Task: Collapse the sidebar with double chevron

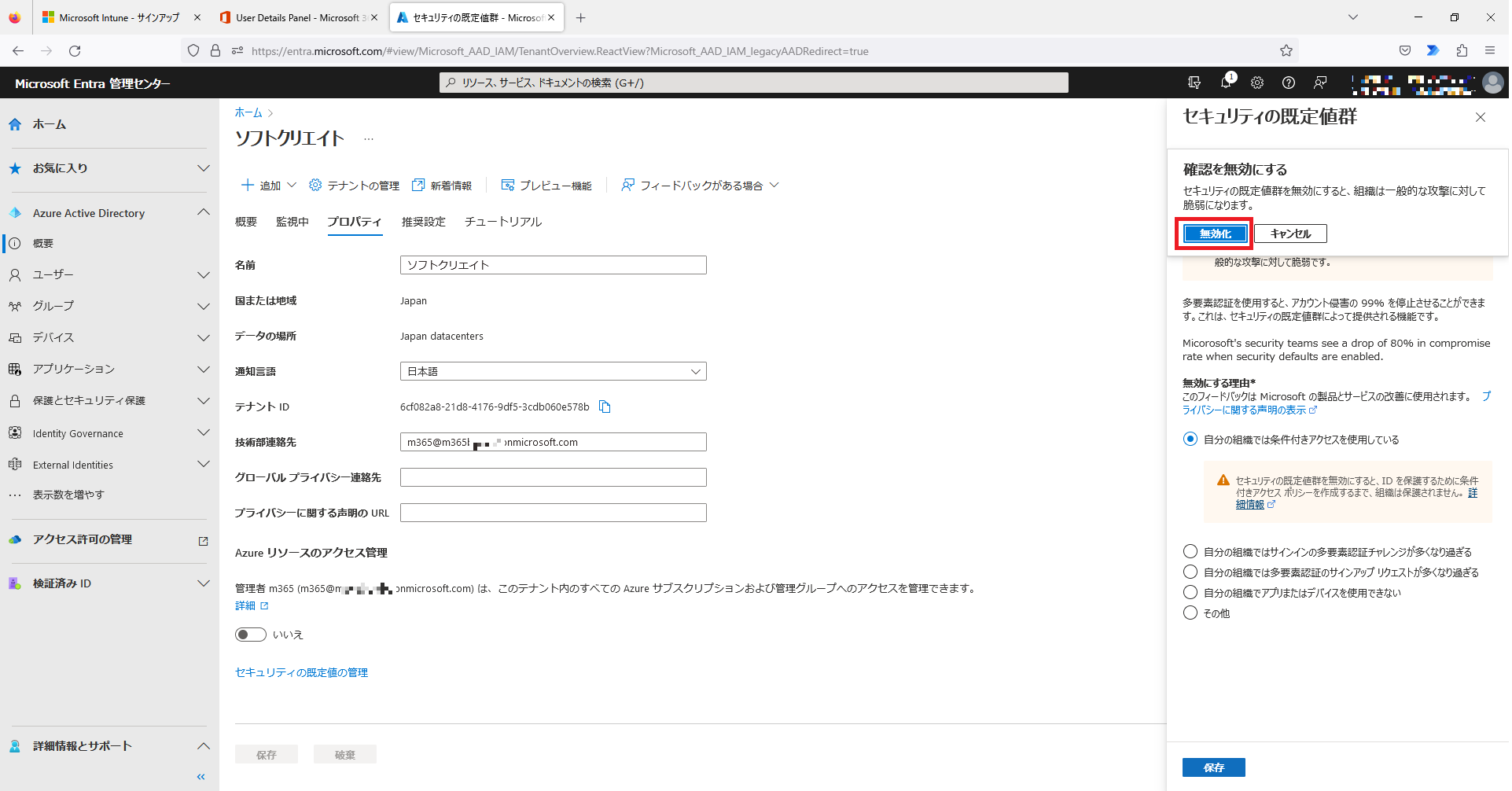Action: tap(201, 777)
